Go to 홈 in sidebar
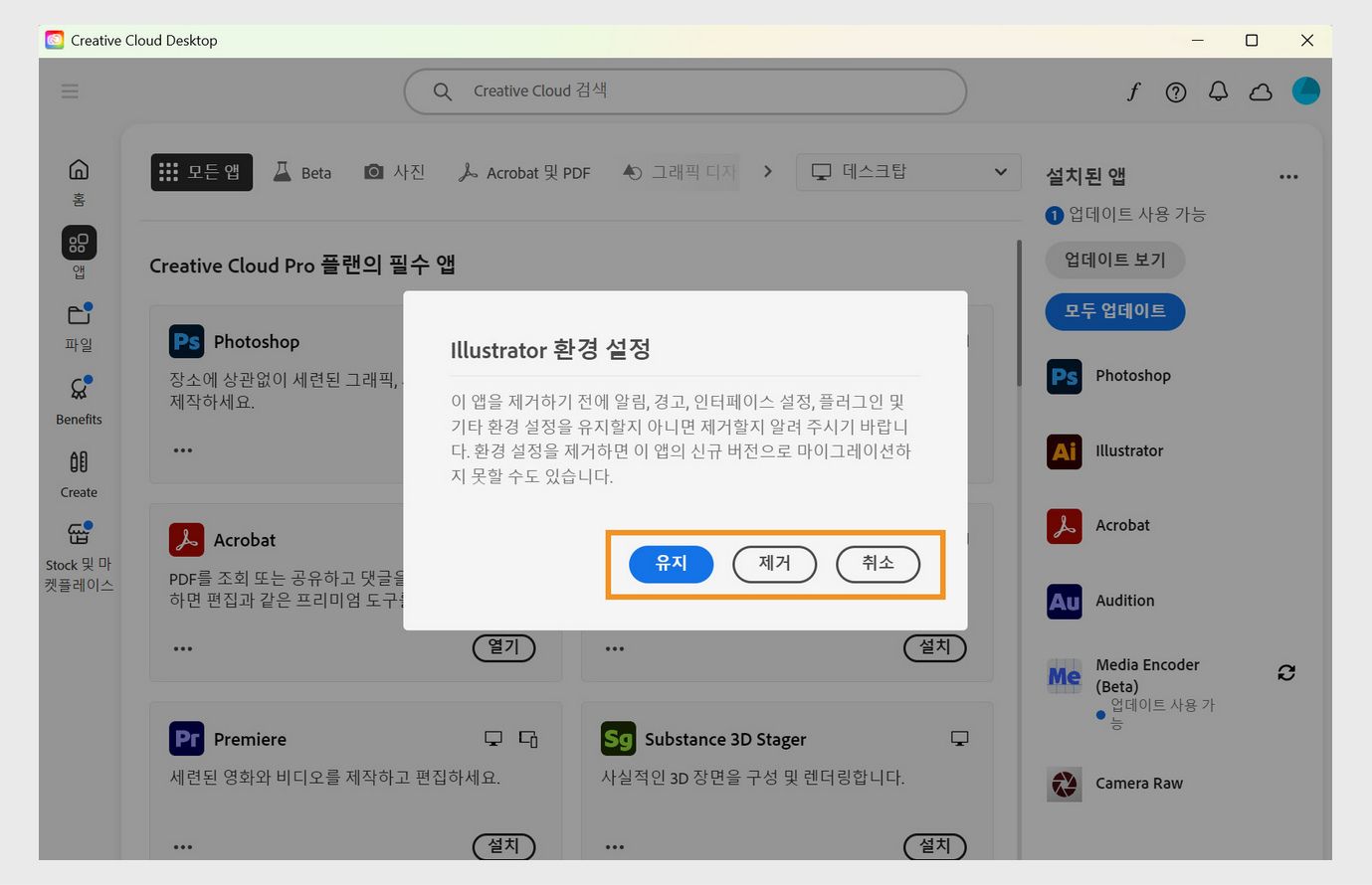 pos(79,182)
